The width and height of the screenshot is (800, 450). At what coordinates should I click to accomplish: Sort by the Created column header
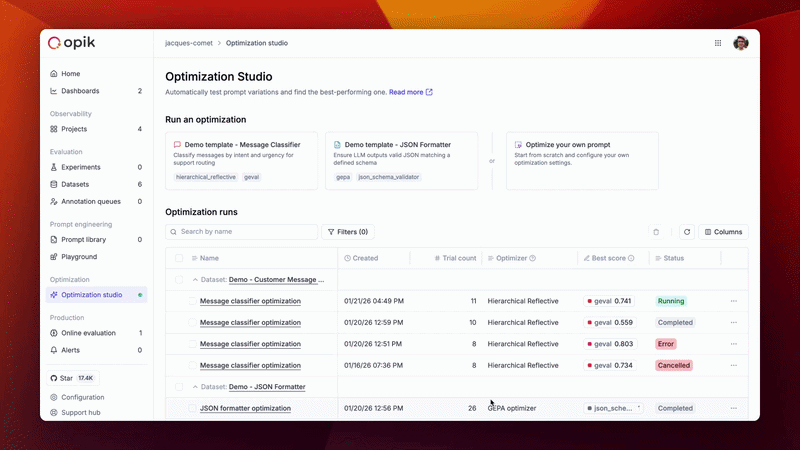coord(361,258)
